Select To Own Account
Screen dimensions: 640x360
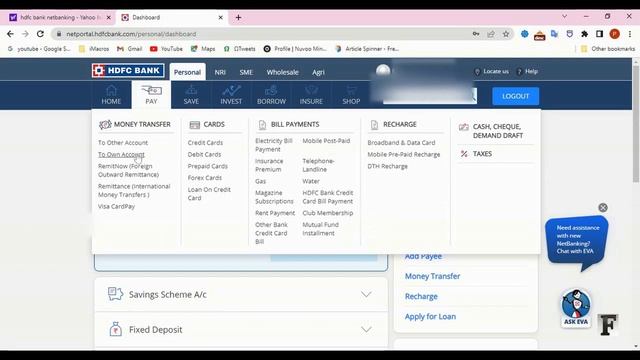click(121, 155)
